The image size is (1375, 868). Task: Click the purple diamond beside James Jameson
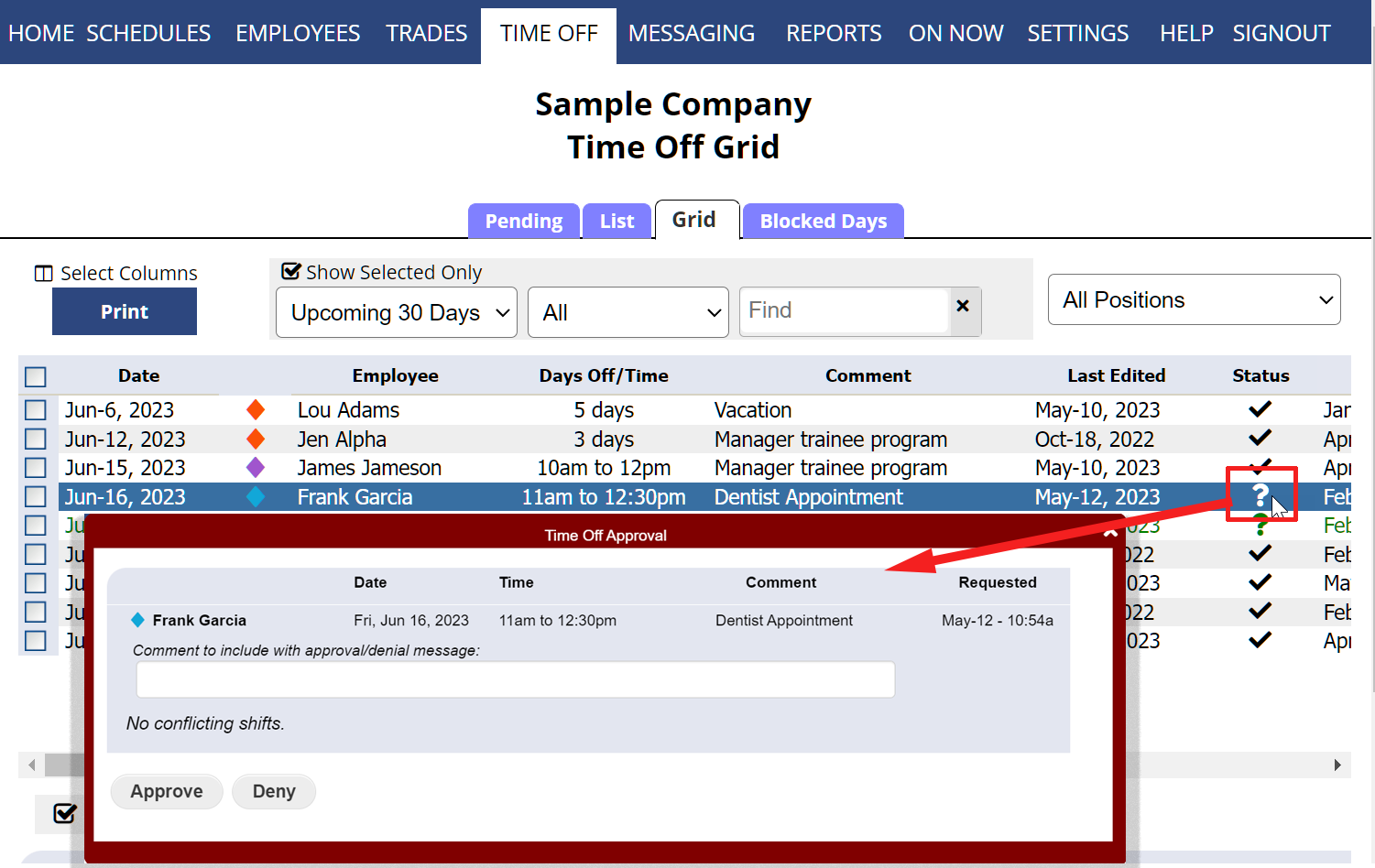[256, 468]
